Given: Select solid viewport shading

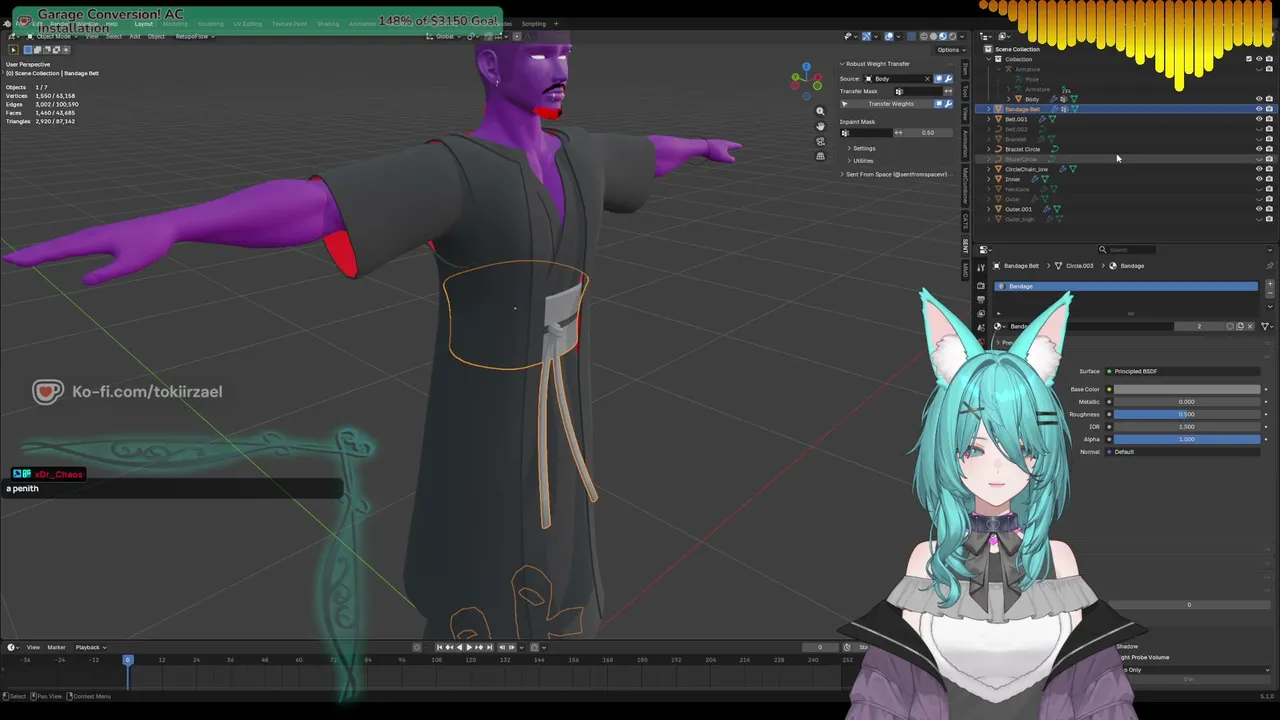Looking at the screenshot, I should coord(933,36).
